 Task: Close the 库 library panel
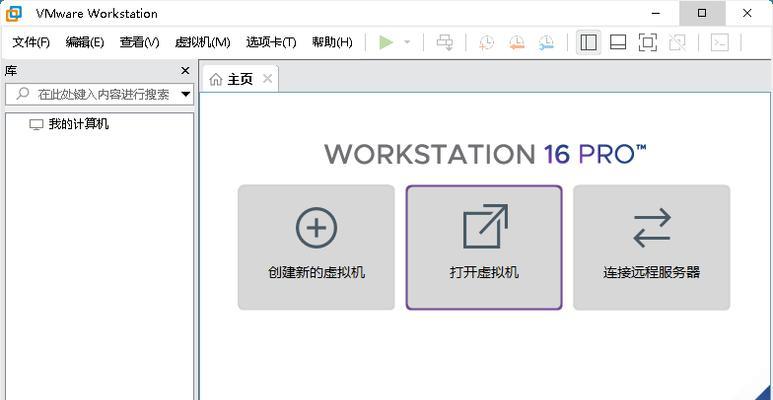click(x=185, y=71)
